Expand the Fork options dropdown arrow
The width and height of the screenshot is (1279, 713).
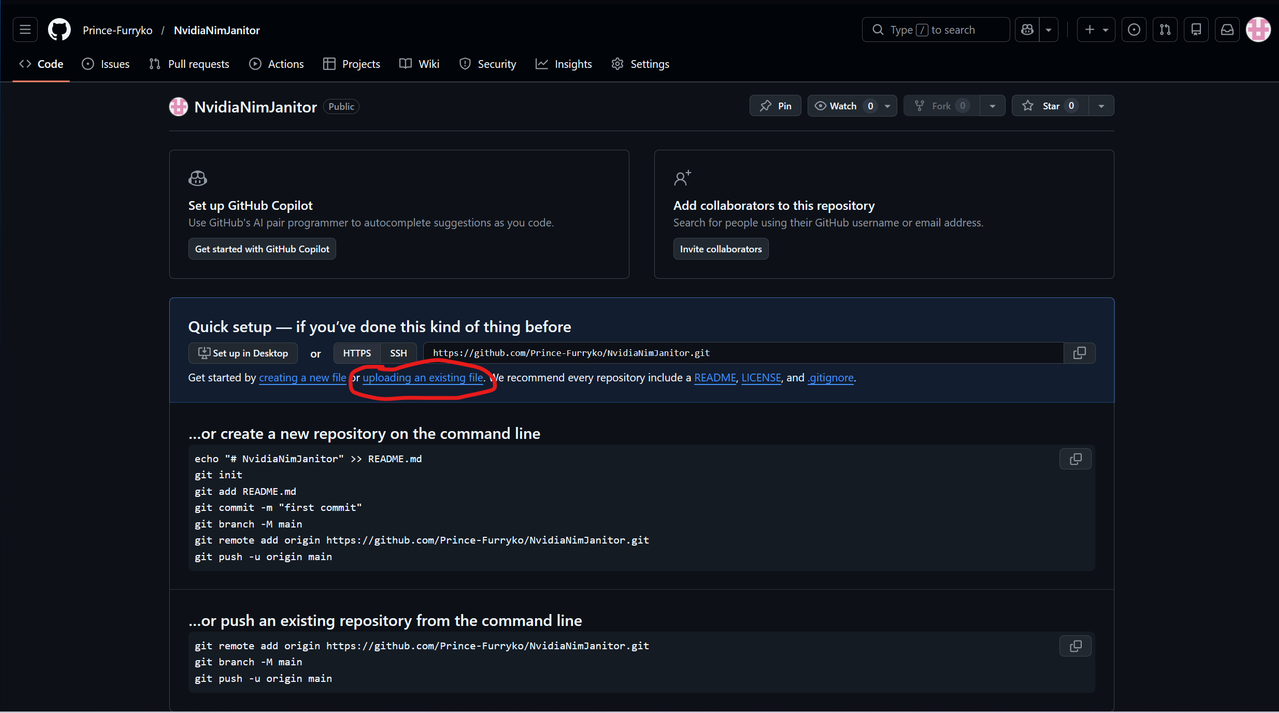(x=992, y=106)
